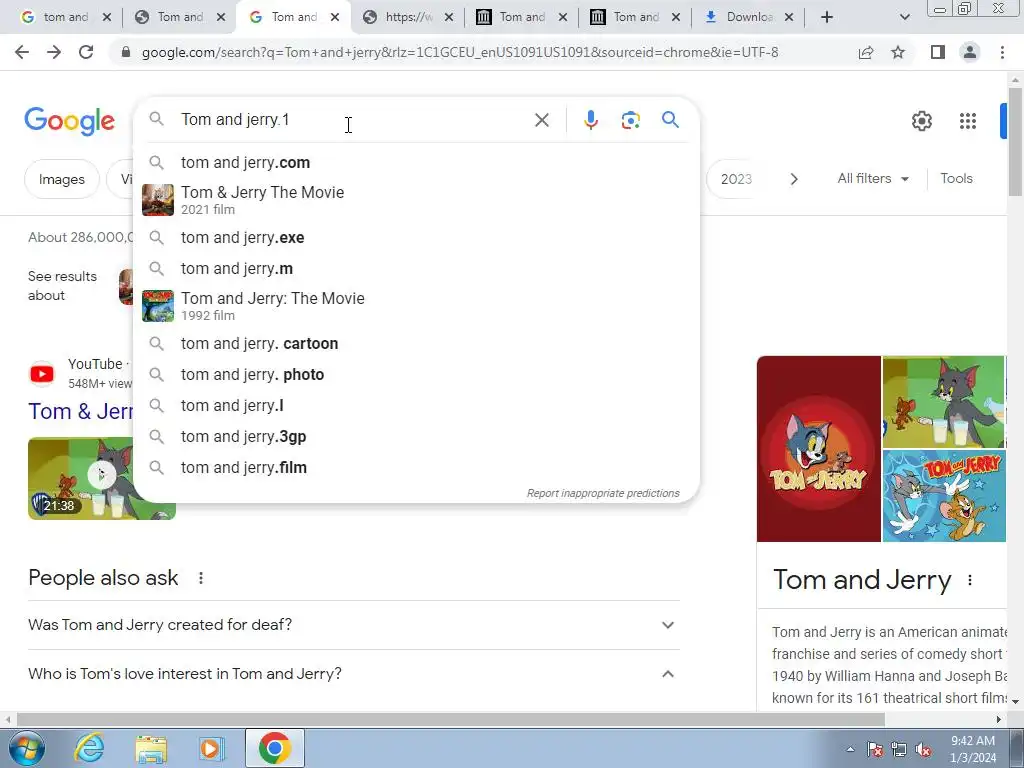
Task: Choose suggestion tom and jerry. cartoon
Action: pos(416,344)
